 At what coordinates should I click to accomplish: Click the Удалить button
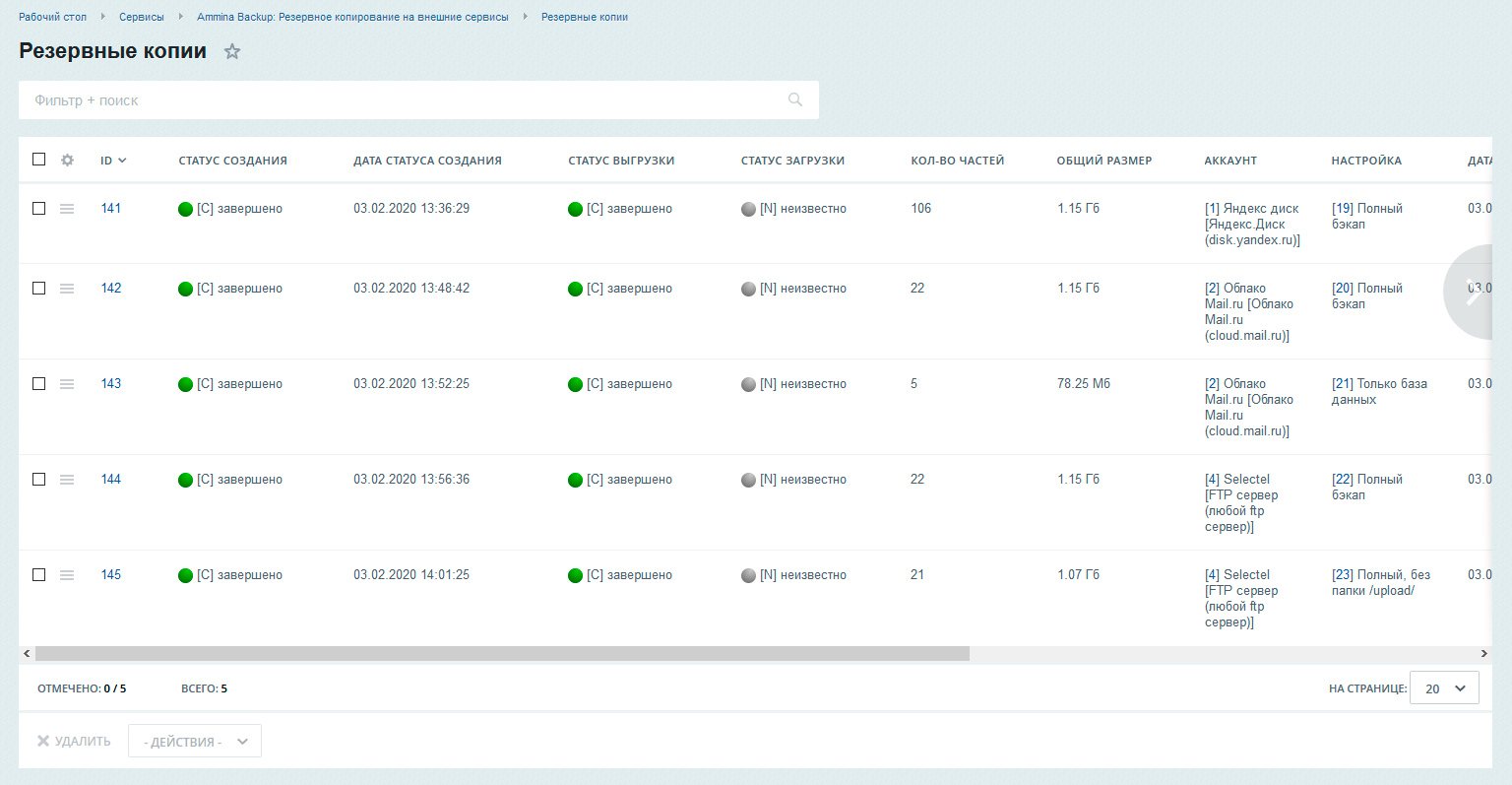click(x=74, y=741)
